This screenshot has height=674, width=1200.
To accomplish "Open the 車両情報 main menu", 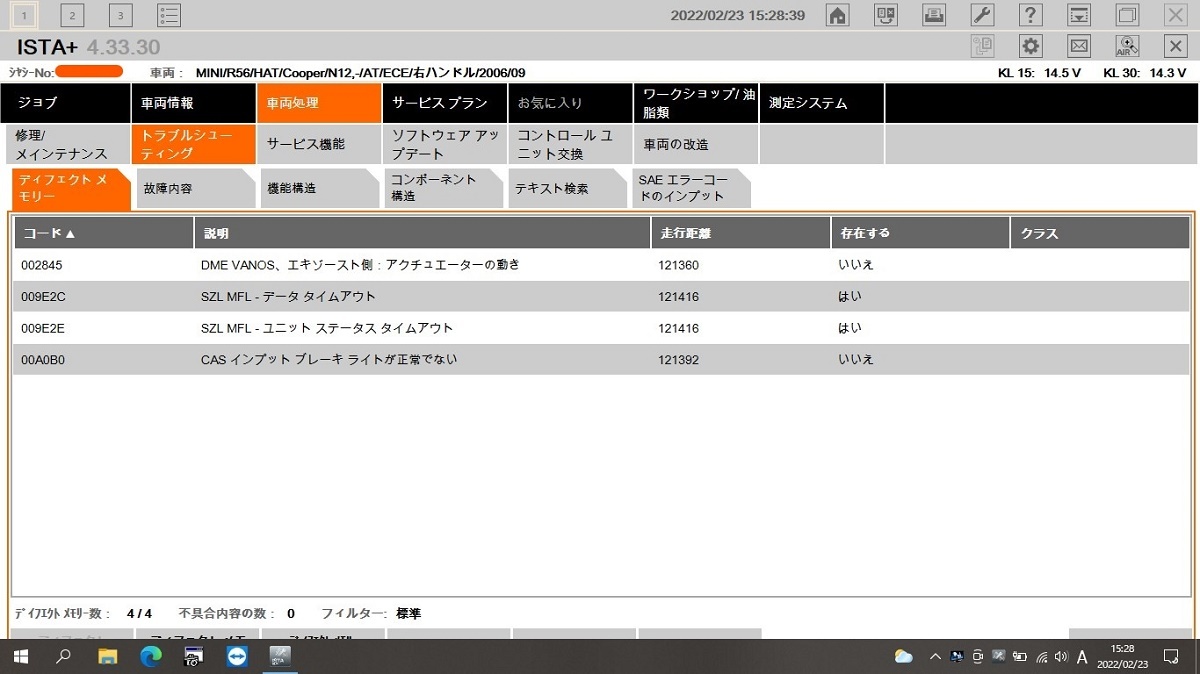I will click(x=193, y=103).
